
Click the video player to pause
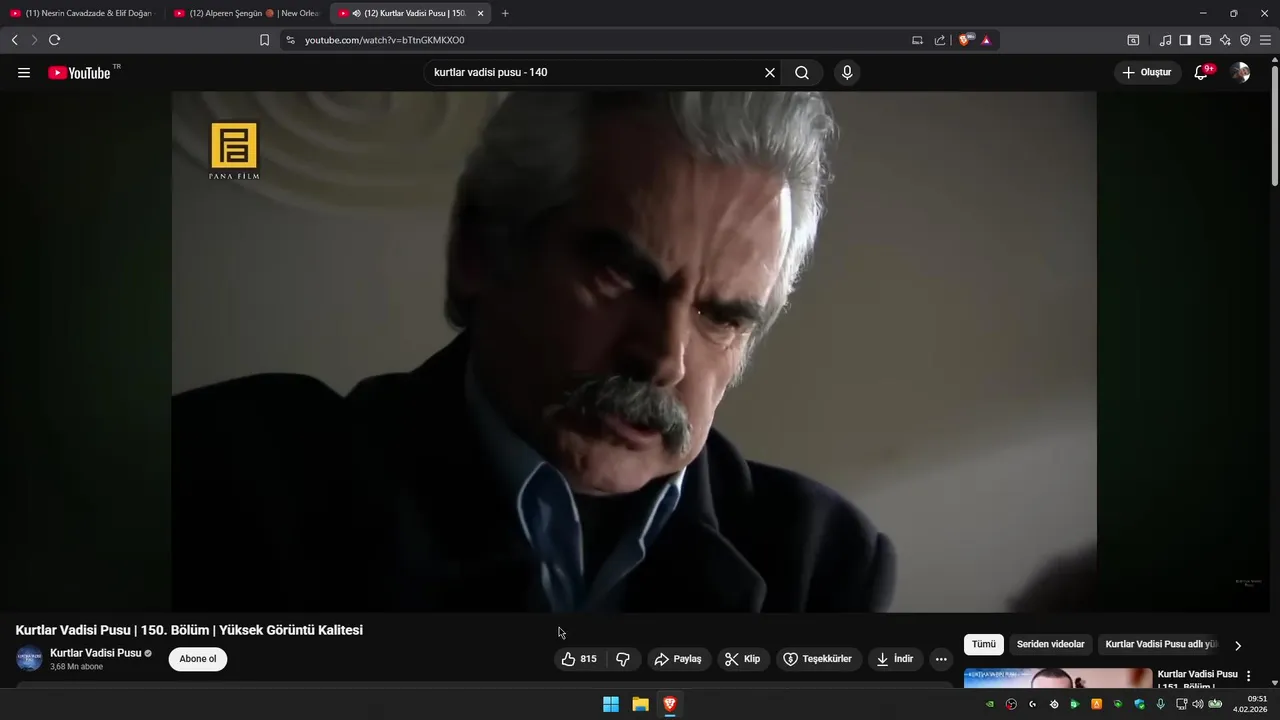(634, 352)
